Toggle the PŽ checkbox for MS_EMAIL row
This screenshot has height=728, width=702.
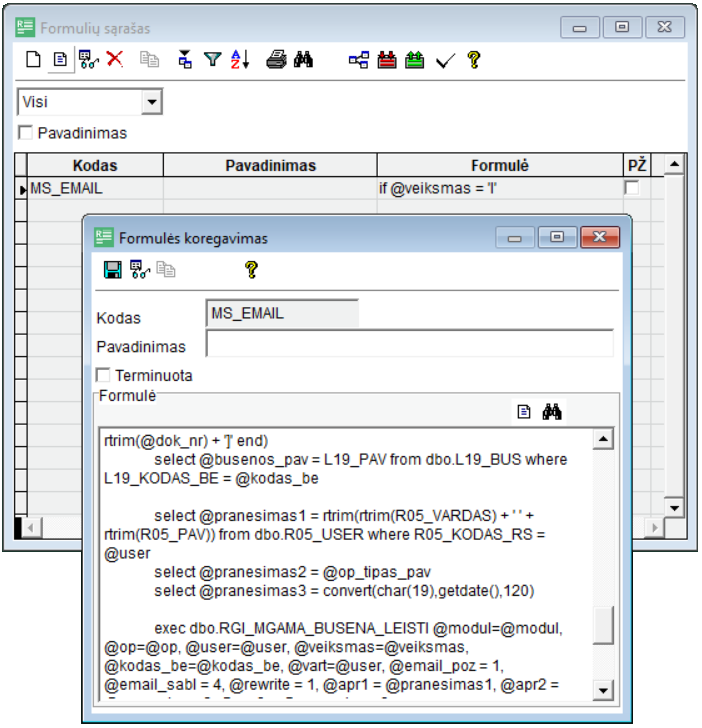(632, 187)
